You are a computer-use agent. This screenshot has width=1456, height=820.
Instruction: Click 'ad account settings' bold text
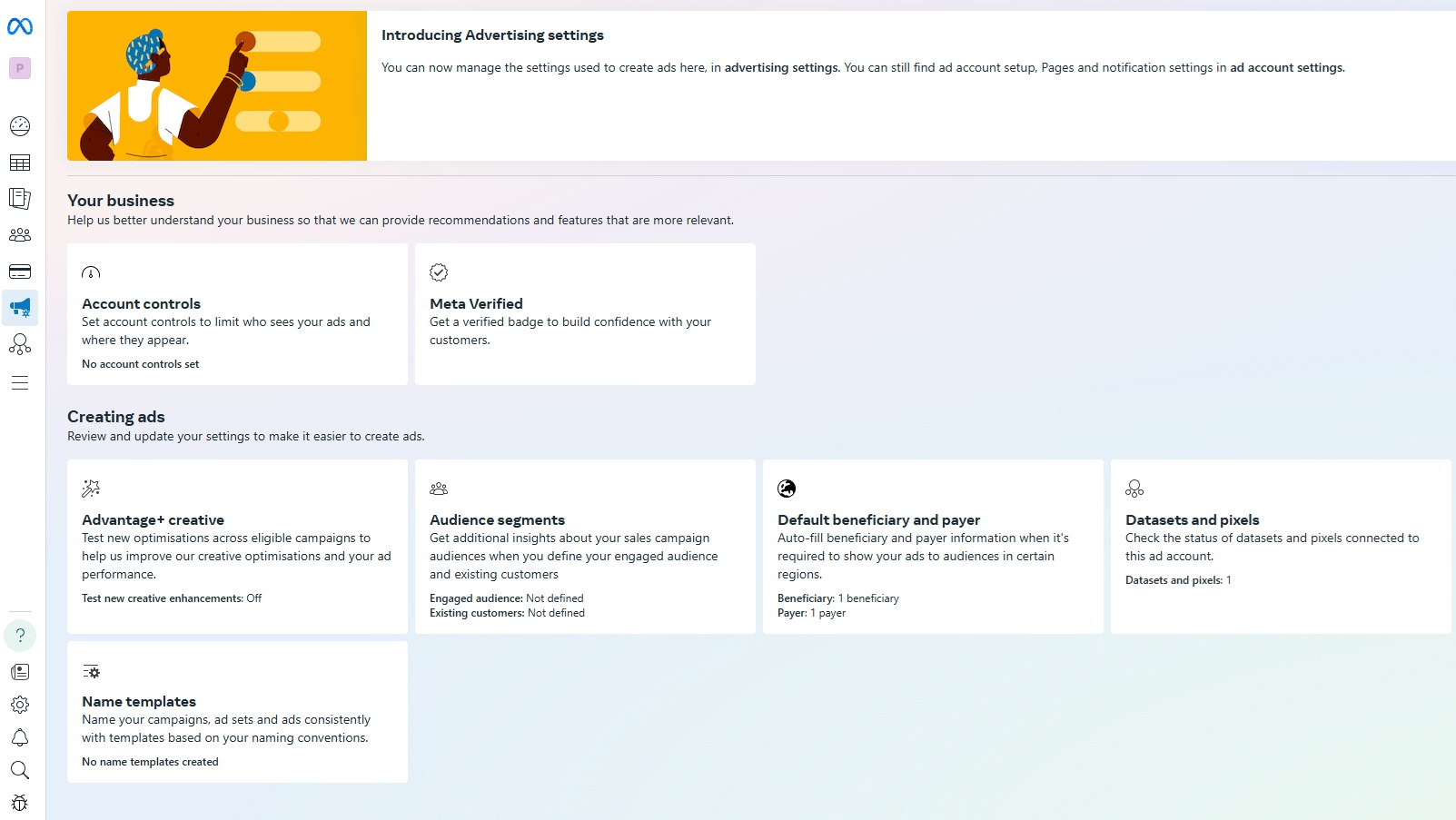pyautogui.click(x=1287, y=68)
